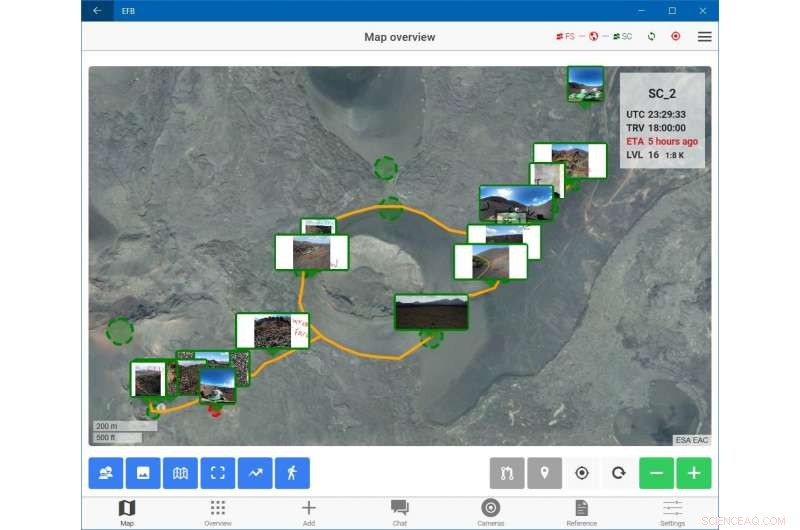Click the back arrow in the title bar
The image size is (800, 530).
point(97,11)
